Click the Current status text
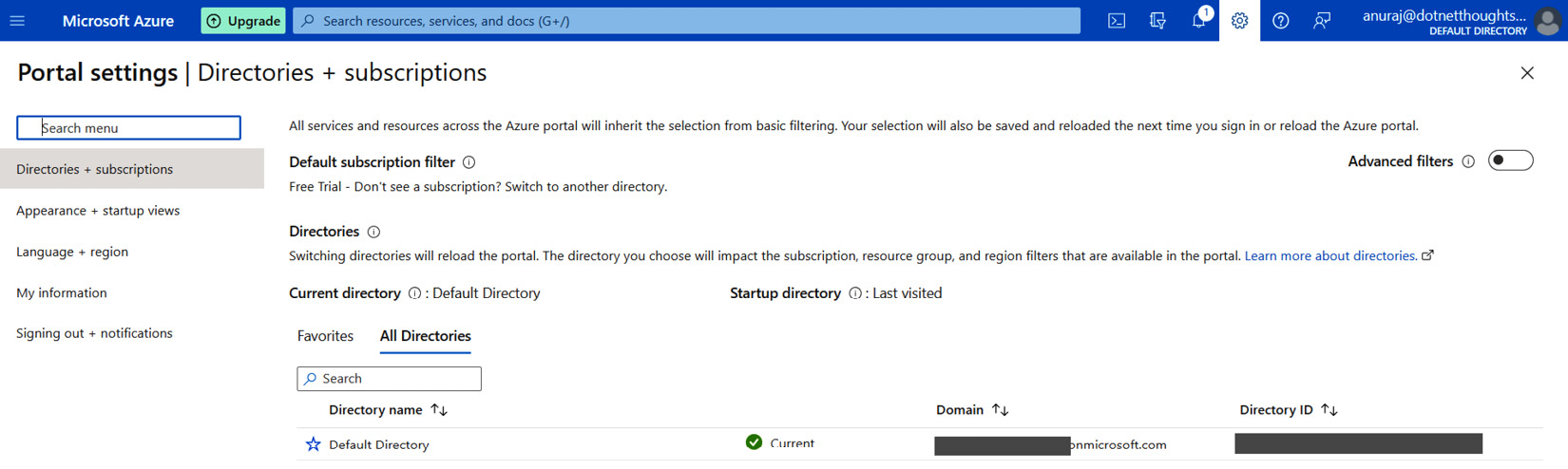 click(792, 443)
